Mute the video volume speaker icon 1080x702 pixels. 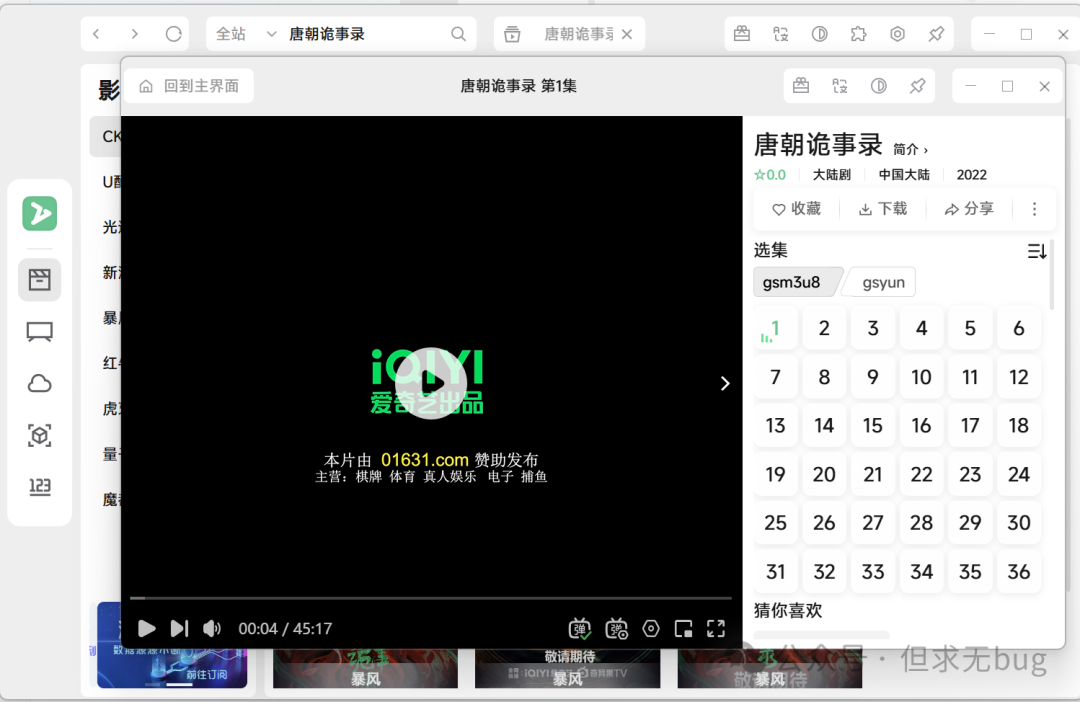point(212,628)
